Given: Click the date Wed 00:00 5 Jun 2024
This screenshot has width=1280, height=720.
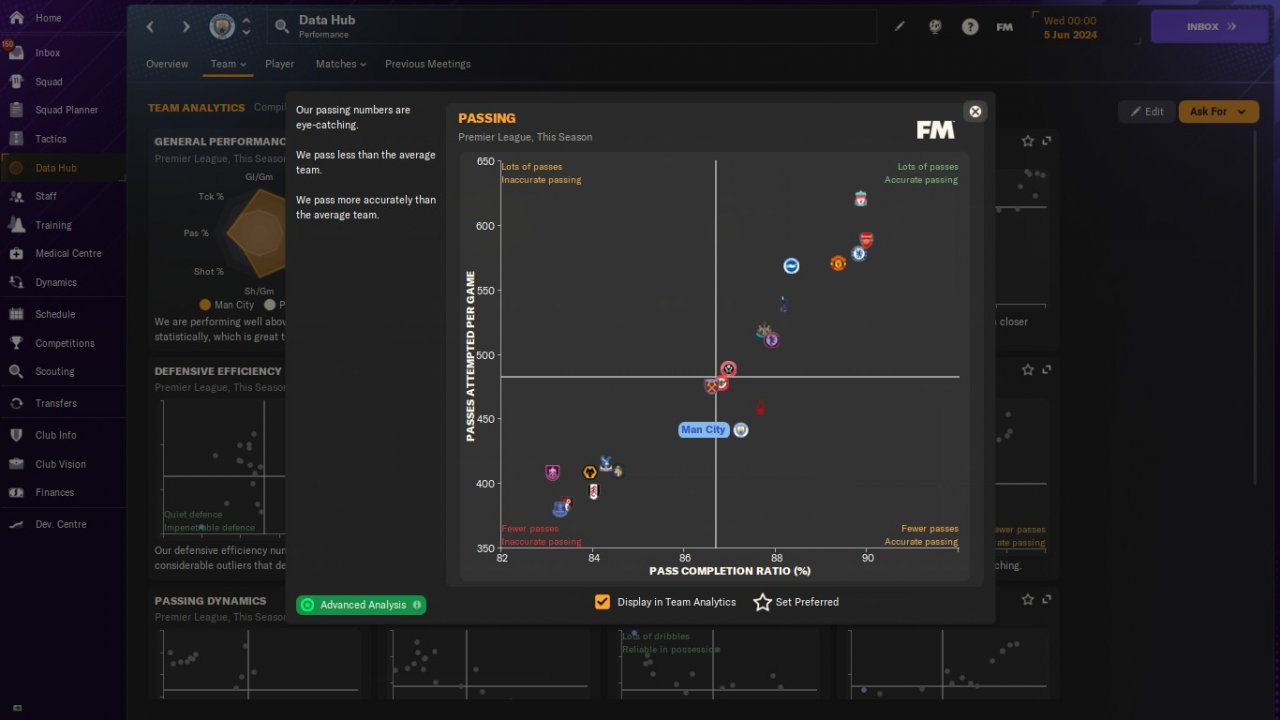Looking at the screenshot, I should click(x=1070, y=27).
